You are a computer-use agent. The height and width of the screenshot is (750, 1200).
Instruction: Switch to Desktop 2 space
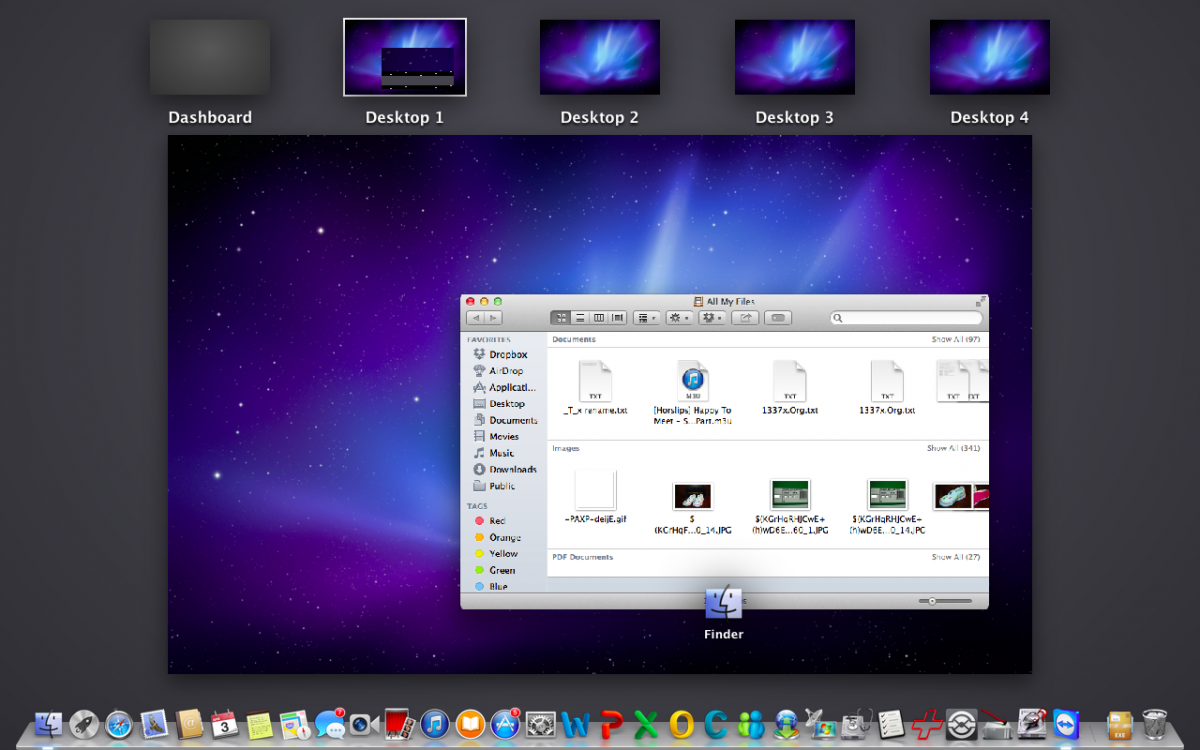(x=599, y=58)
